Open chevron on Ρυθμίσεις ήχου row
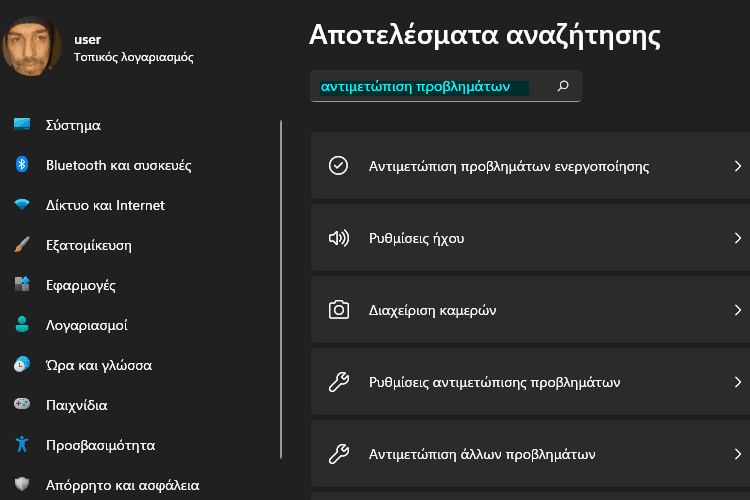The height and width of the screenshot is (500, 750). click(x=737, y=238)
